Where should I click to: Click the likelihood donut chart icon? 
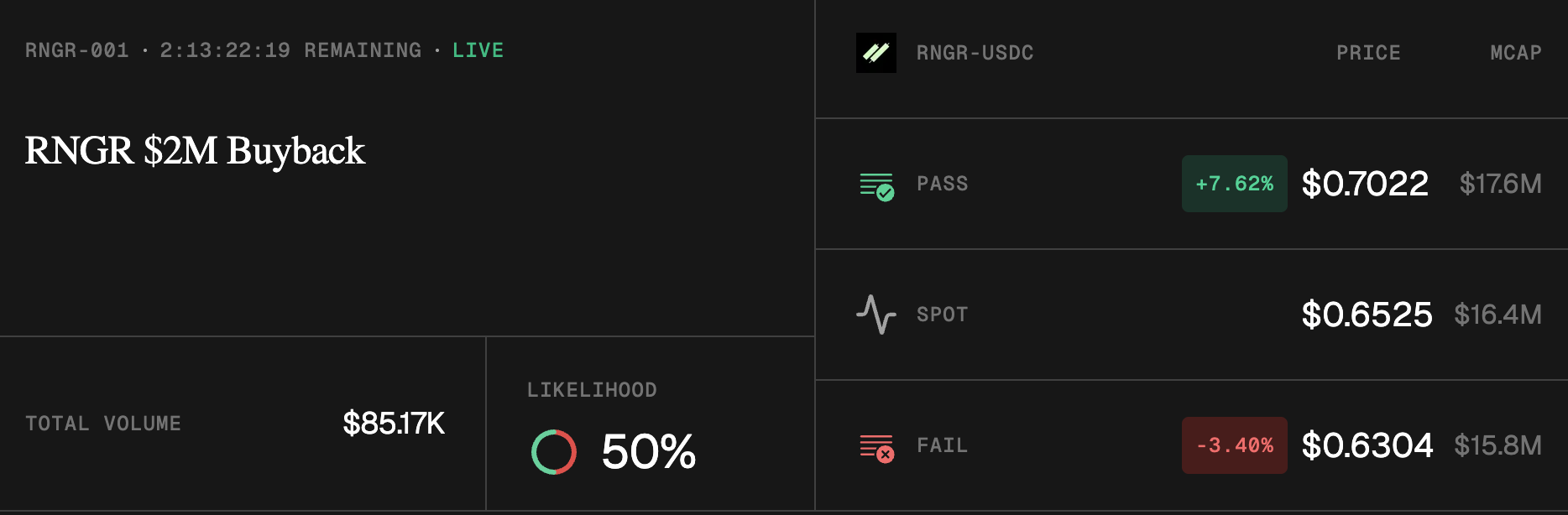coord(554,452)
